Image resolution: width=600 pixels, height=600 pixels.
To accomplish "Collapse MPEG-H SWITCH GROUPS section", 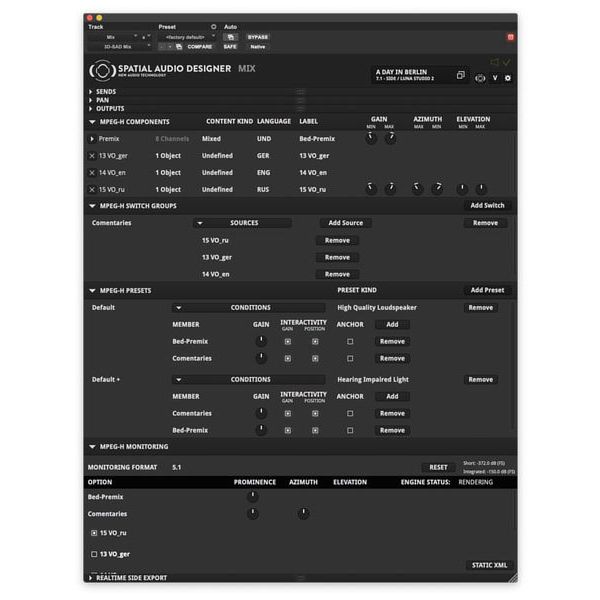I will (x=92, y=206).
